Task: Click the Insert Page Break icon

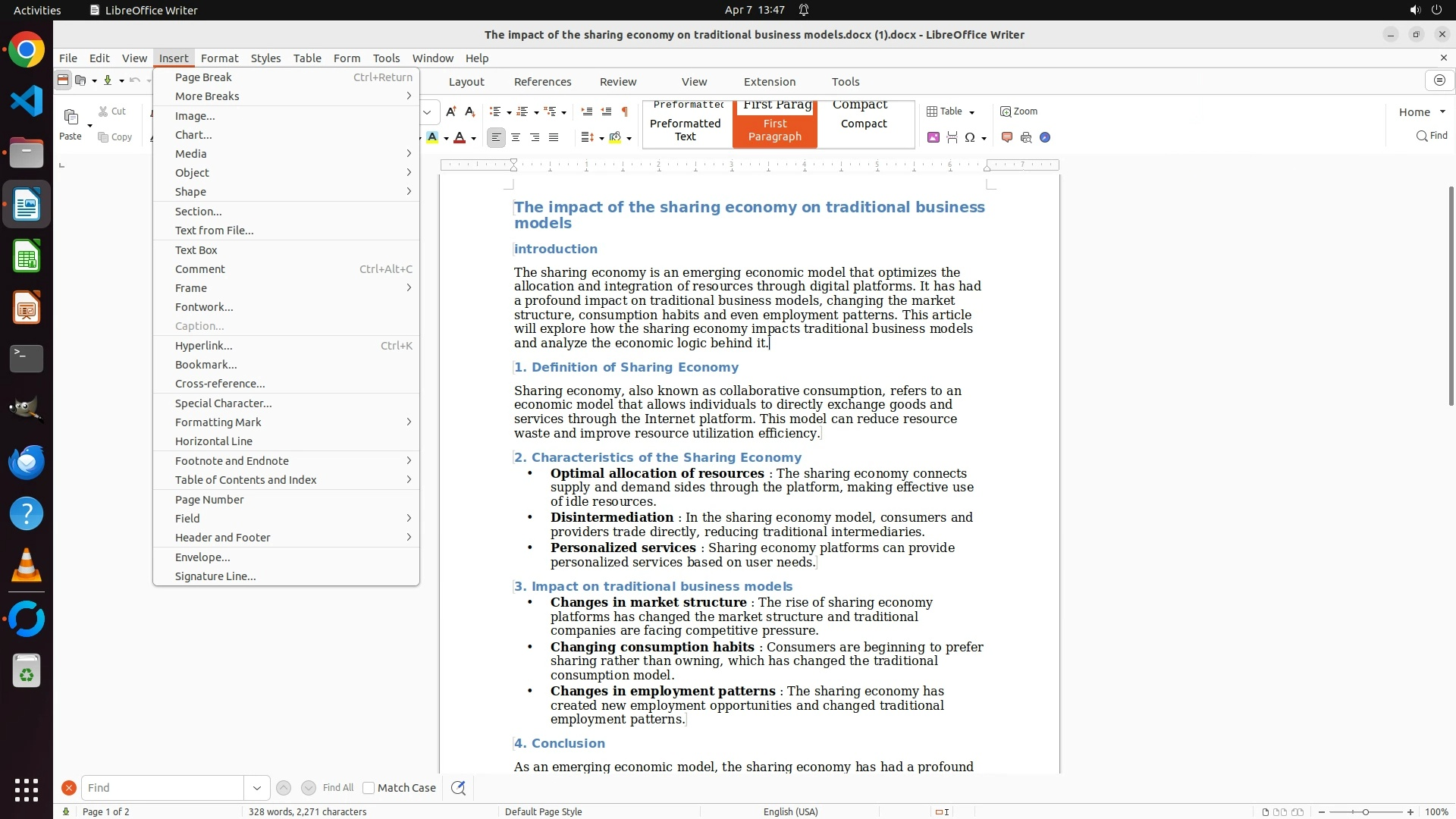Action: click(x=952, y=137)
